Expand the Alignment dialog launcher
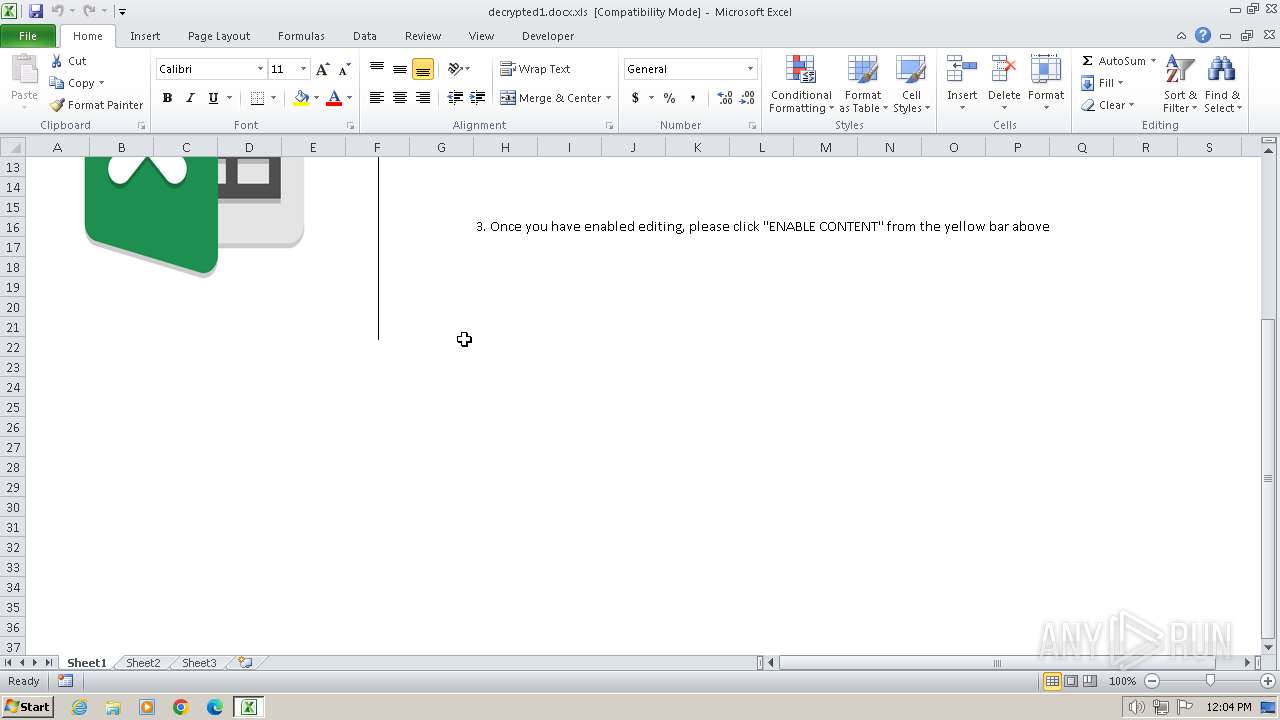The image size is (1280, 720). pyautogui.click(x=609, y=126)
